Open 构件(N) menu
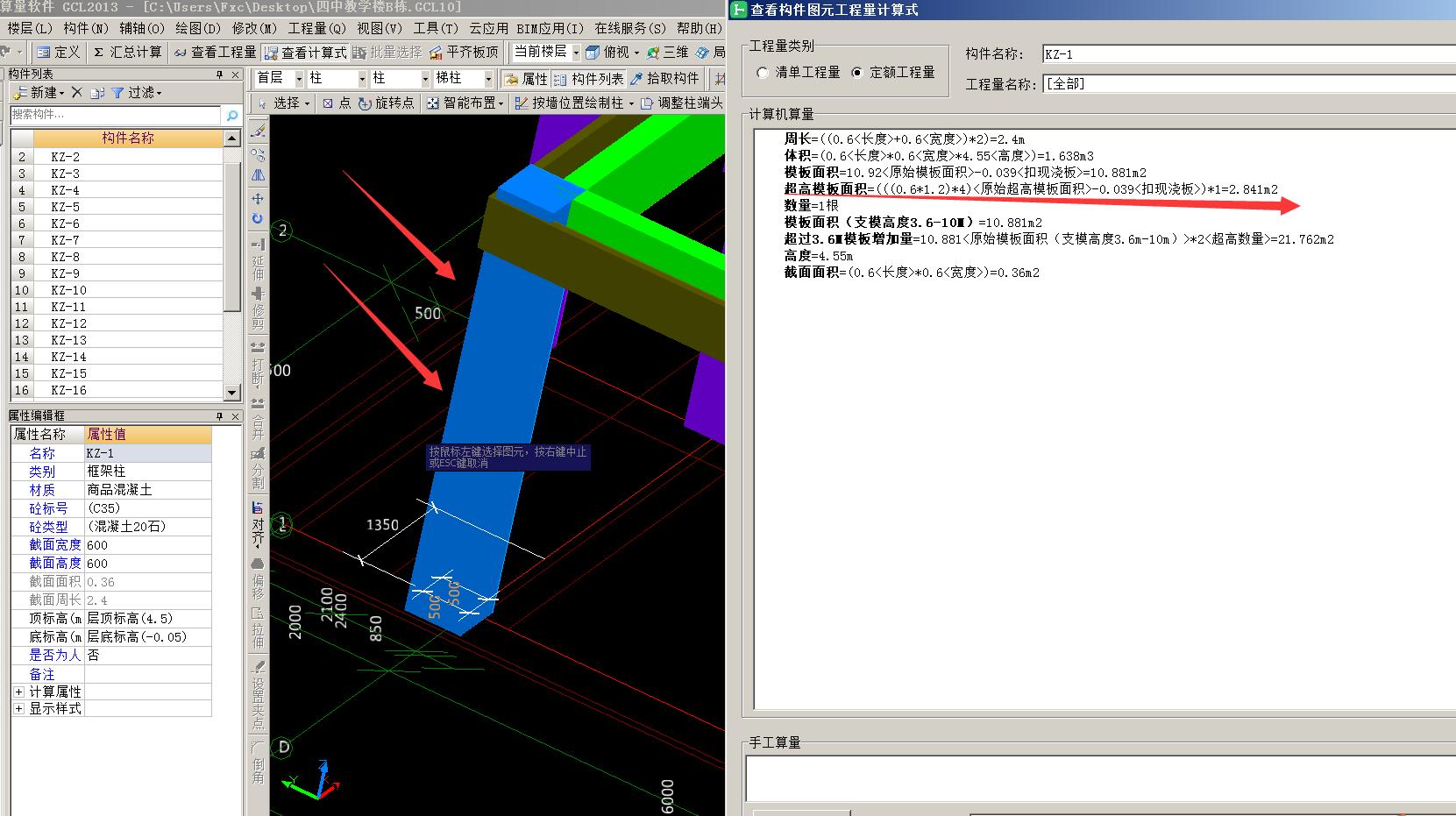 pos(87,29)
